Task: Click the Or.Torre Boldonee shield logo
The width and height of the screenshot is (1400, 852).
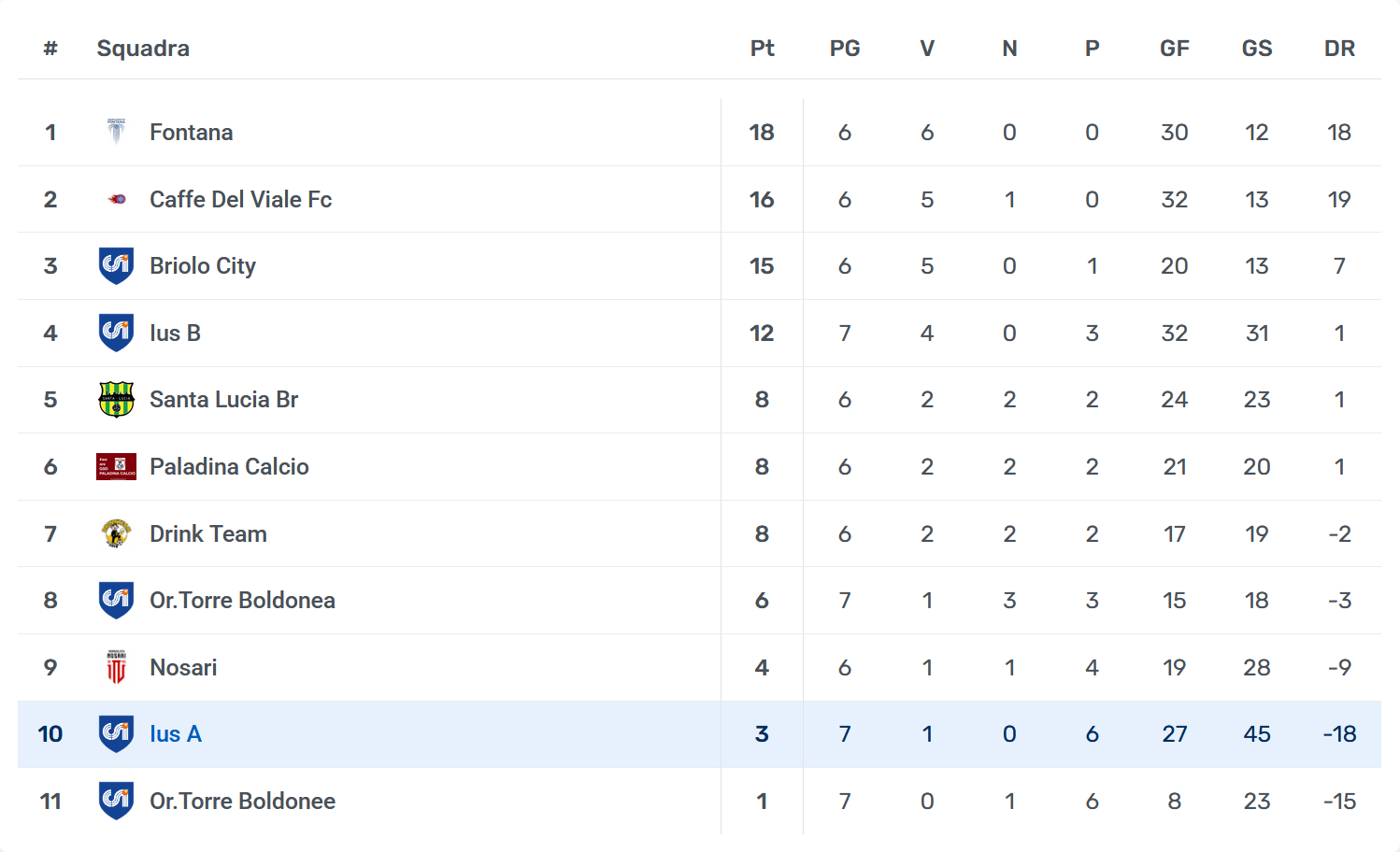Action: [116, 801]
